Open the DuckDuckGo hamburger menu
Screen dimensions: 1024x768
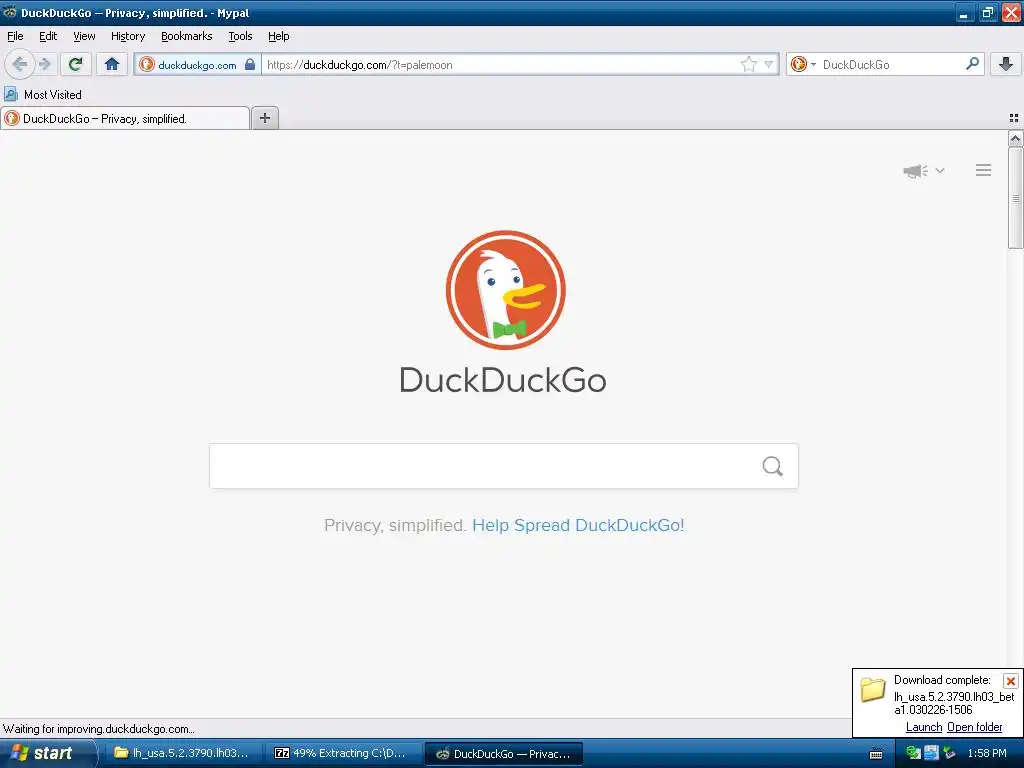point(984,170)
